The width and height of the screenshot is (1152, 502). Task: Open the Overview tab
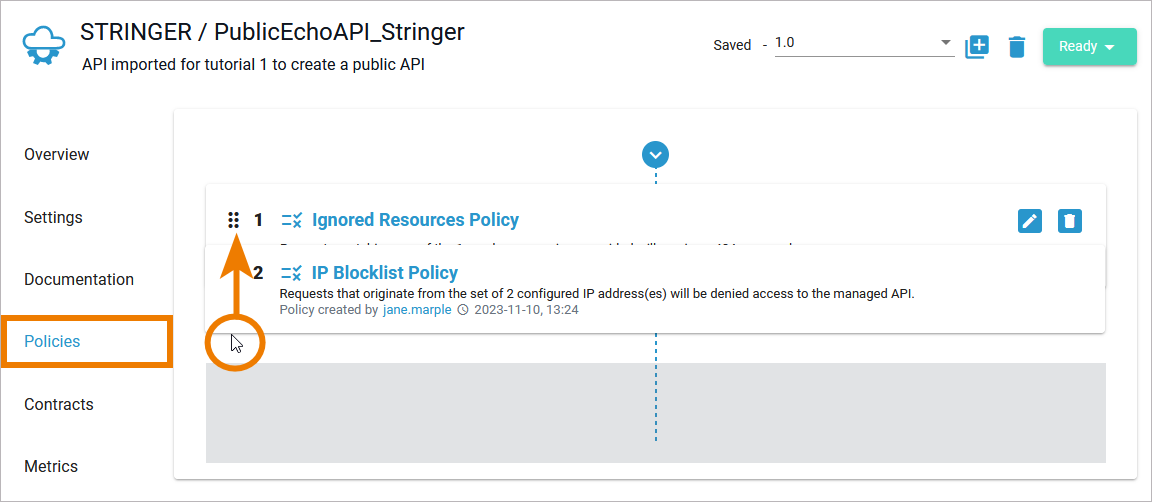tap(57, 155)
